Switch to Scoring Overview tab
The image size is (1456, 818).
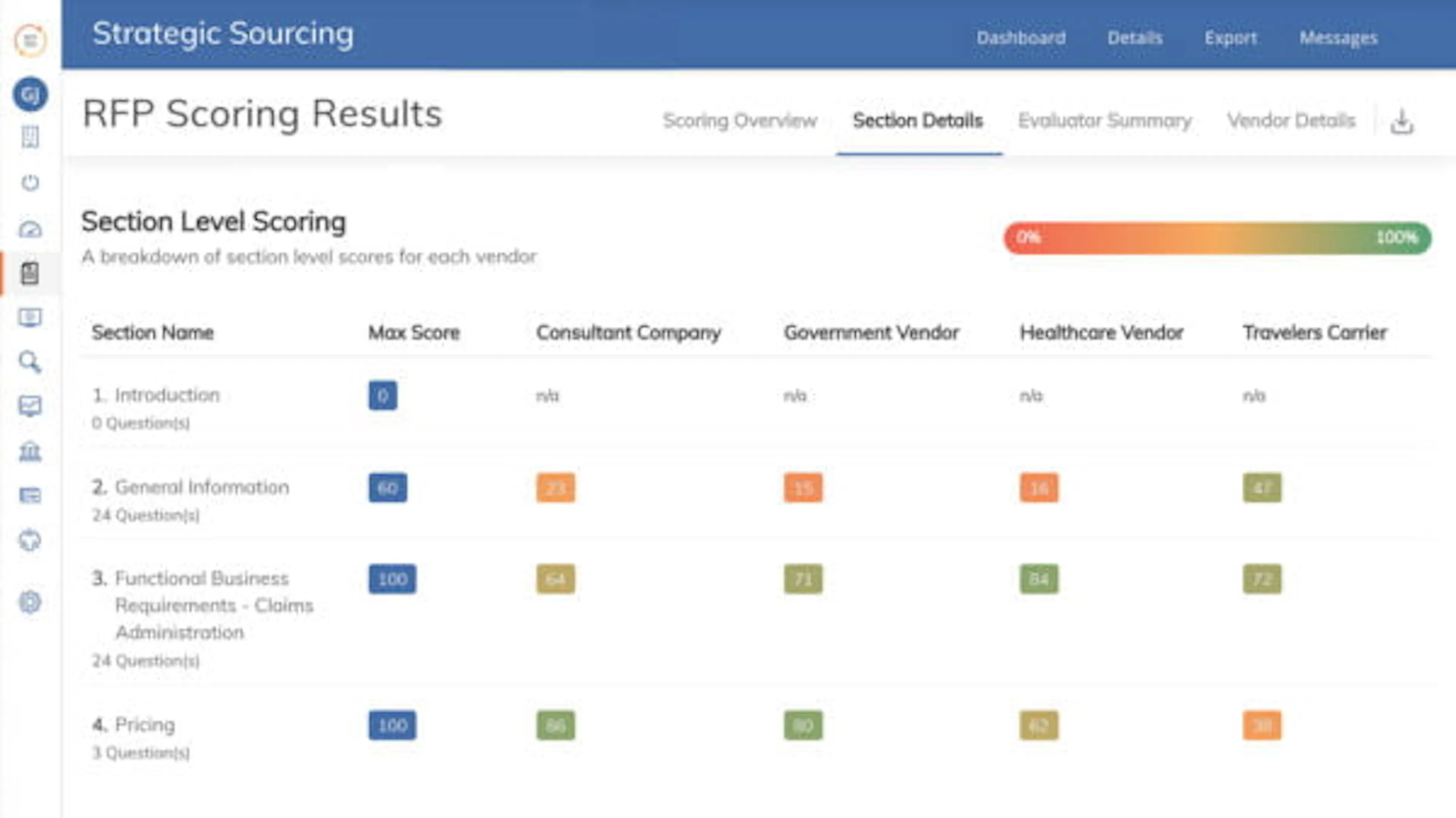(740, 121)
